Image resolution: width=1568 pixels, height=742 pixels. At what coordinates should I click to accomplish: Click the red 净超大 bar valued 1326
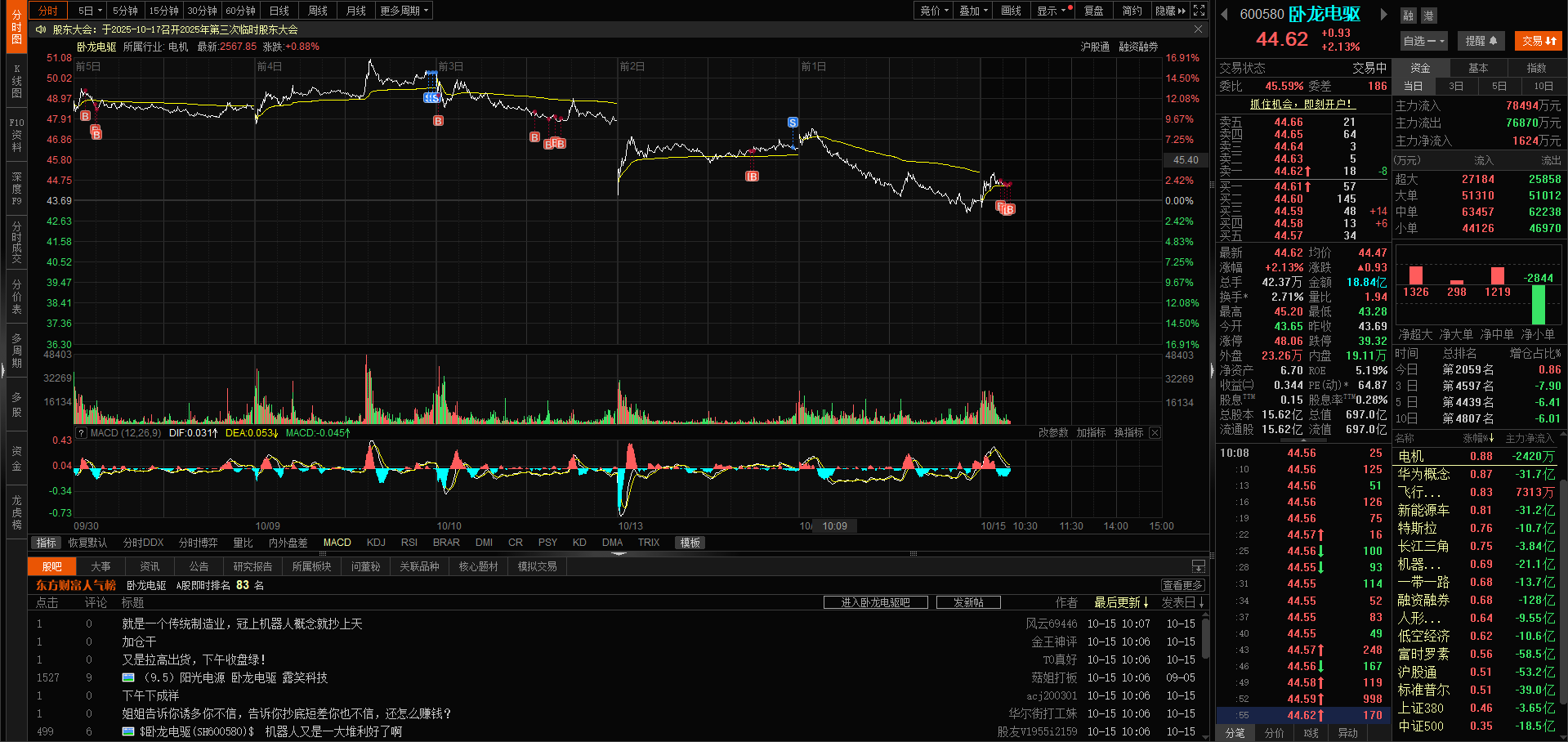[1416, 275]
